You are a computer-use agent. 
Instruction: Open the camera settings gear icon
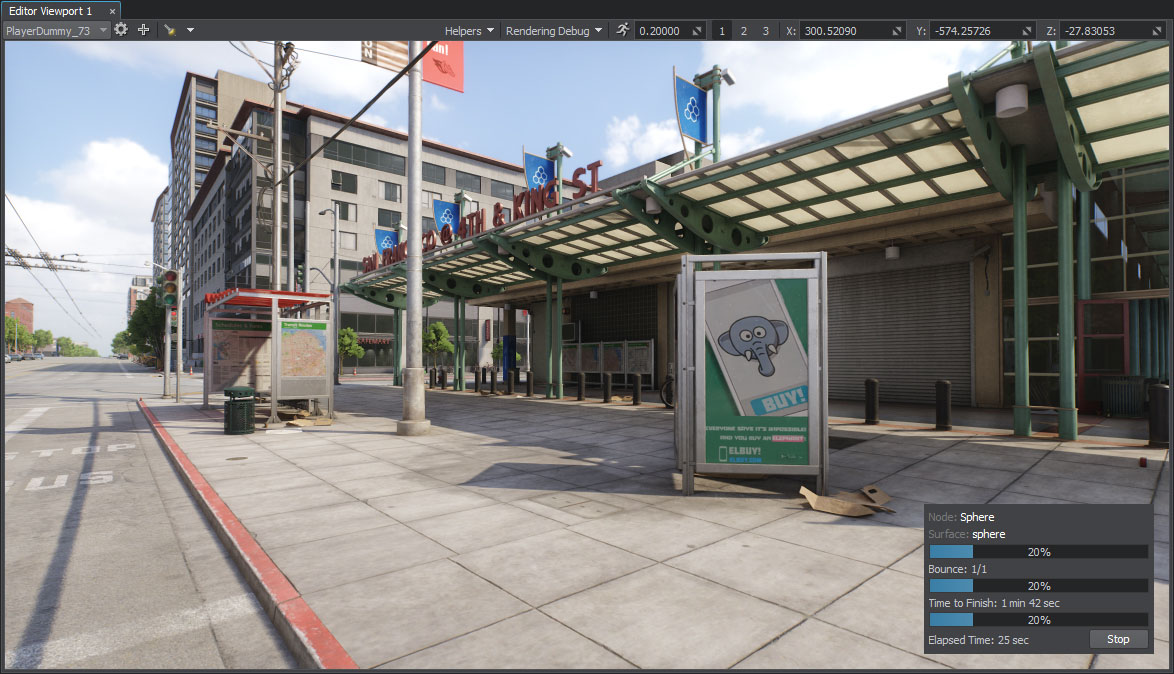(x=121, y=30)
